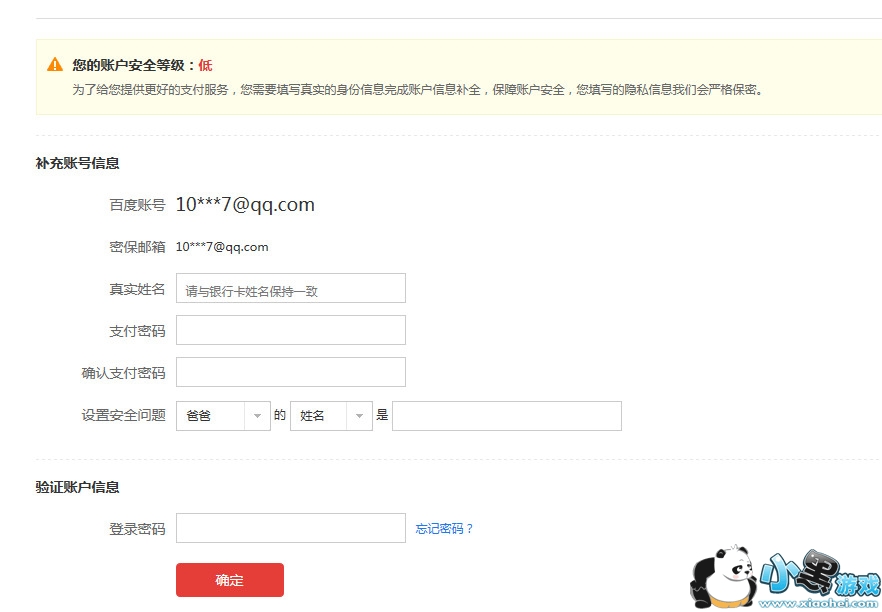Click the 密保邮箱 email 10***7@qq.com
This screenshot has width=882, height=612.
pyautogui.click(x=222, y=247)
